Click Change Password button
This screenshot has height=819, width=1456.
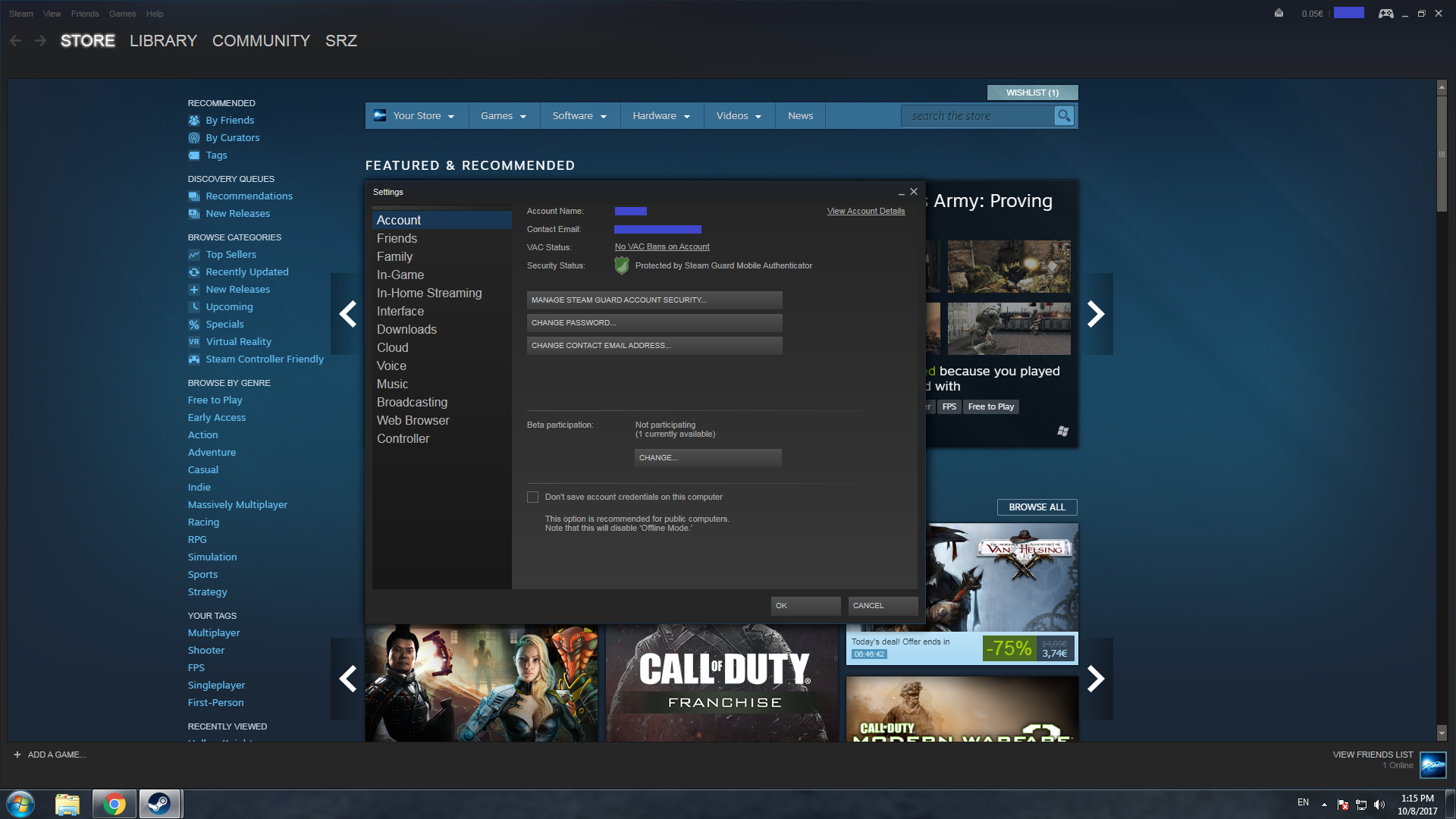[x=654, y=323]
